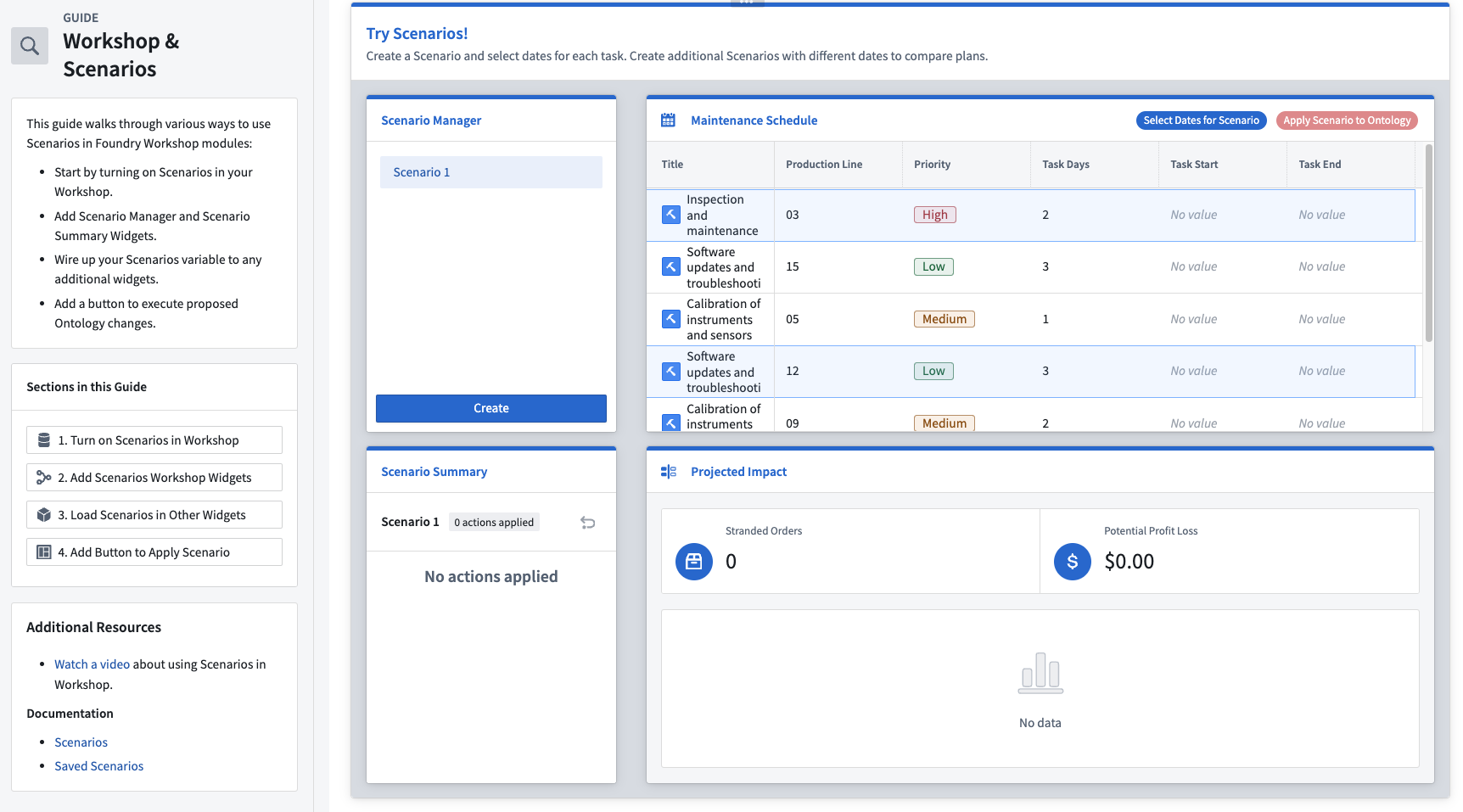Click the Medium priority tag for line 05

(944, 319)
